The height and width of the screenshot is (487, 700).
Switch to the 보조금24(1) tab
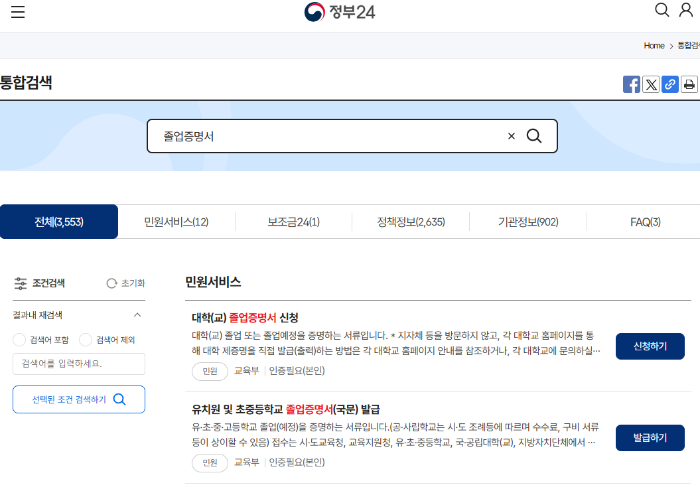point(293,222)
